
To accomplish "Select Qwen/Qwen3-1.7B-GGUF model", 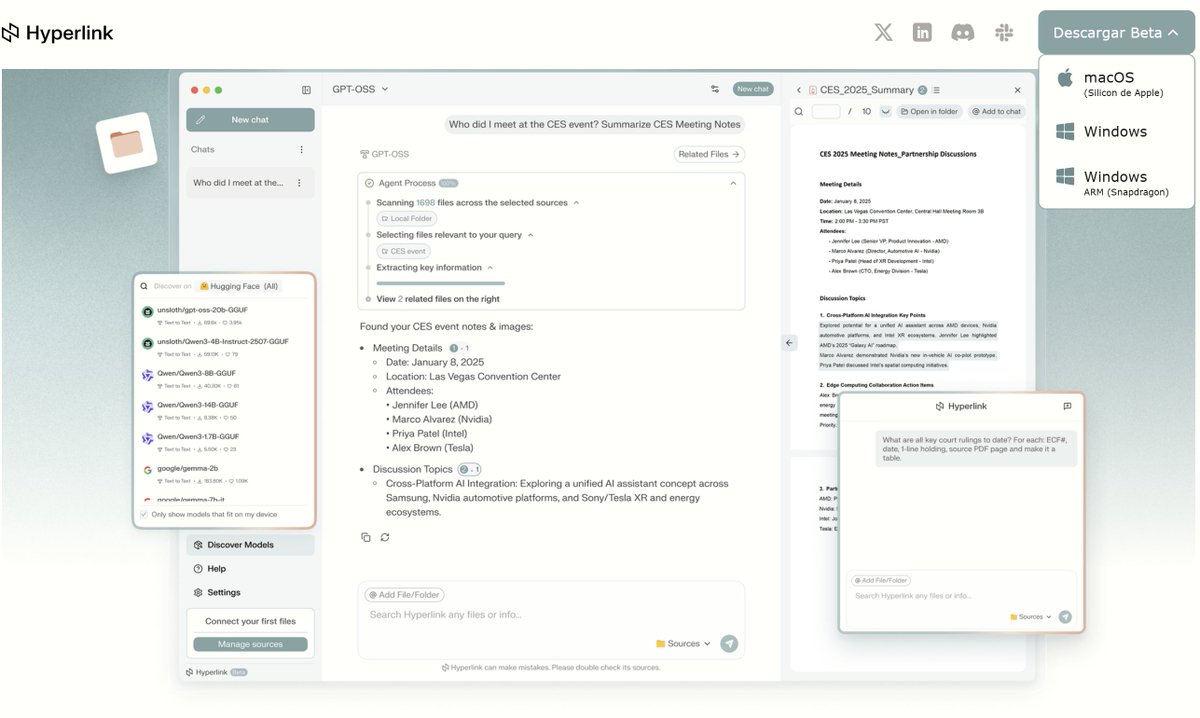I will click(x=225, y=442).
